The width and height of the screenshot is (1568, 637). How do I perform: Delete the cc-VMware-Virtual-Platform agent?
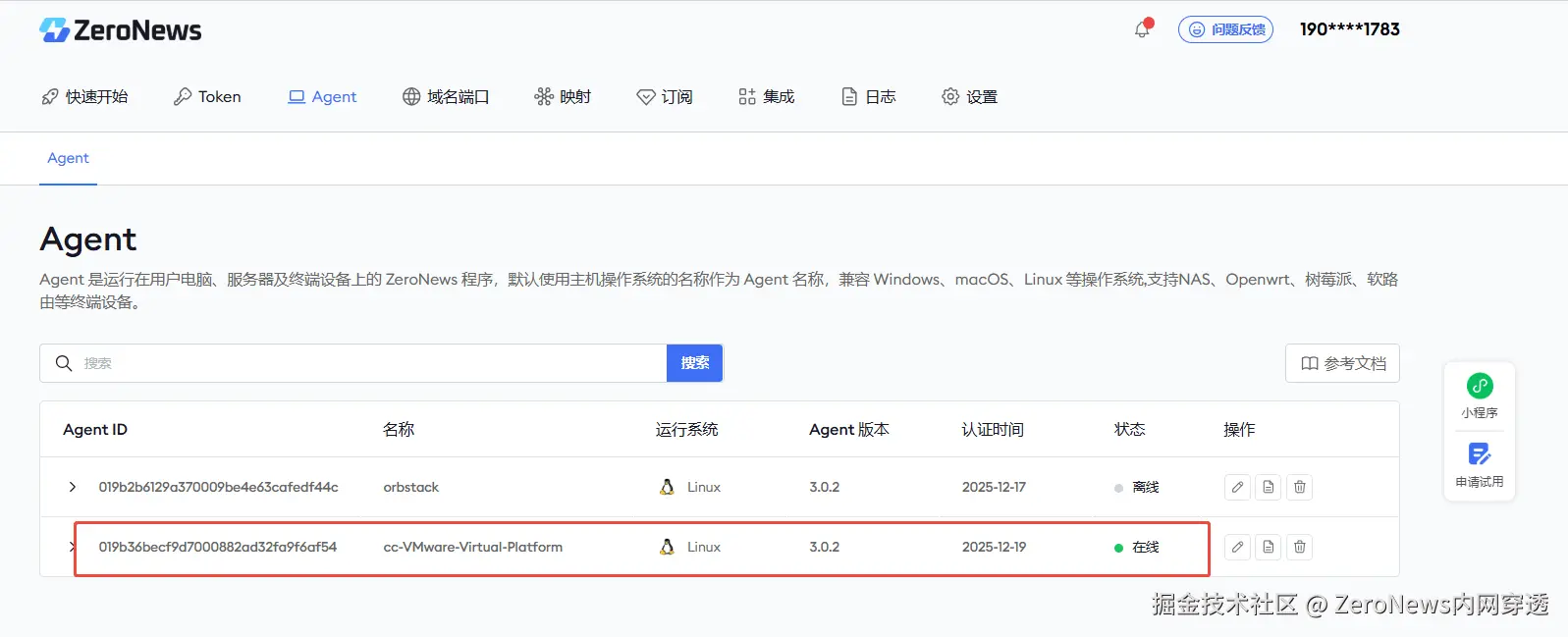click(1300, 547)
